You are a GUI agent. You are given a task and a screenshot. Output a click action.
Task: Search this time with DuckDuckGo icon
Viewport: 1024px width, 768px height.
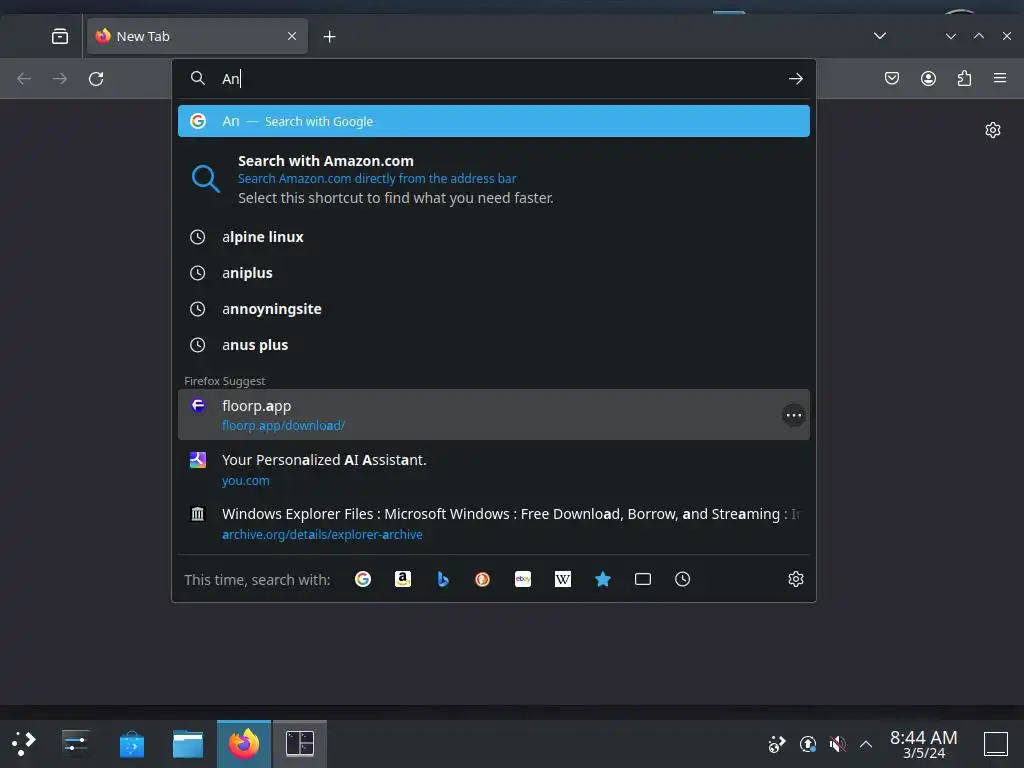[x=483, y=579]
